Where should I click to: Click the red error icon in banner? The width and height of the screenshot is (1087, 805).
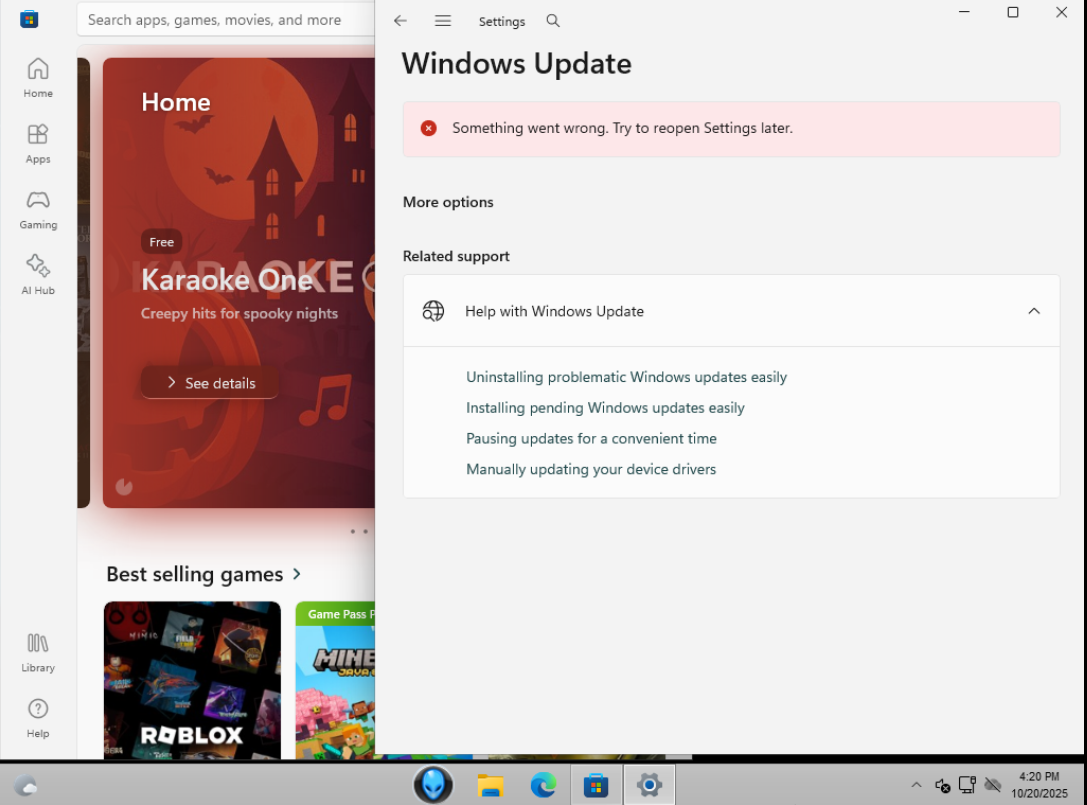(x=428, y=128)
